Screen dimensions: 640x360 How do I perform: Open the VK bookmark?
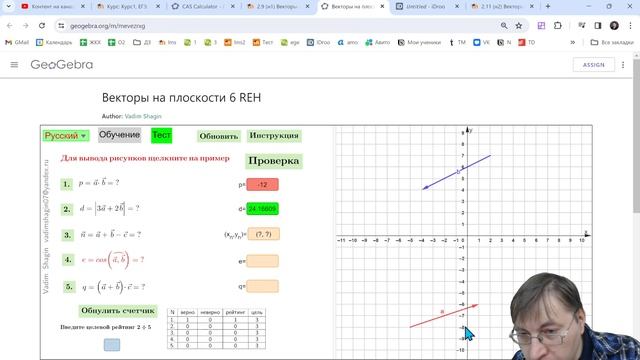(482, 42)
